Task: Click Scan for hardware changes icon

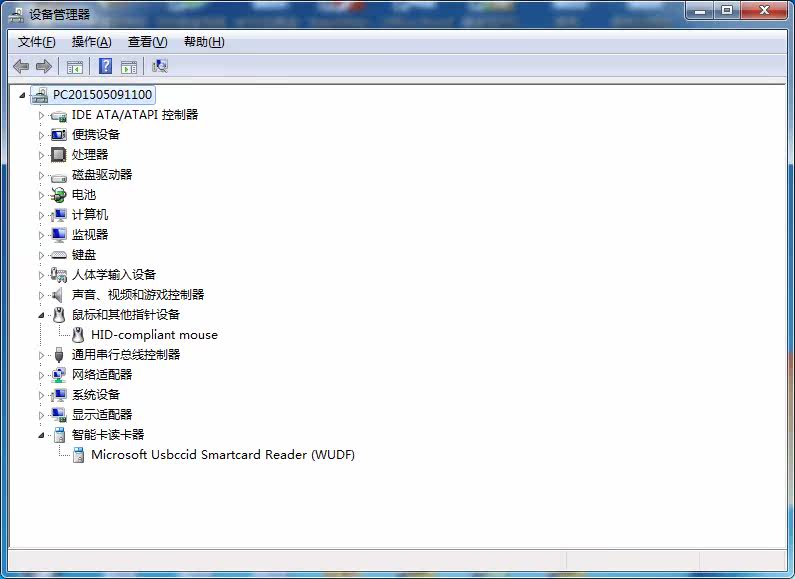Action: [x=160, y=66]
